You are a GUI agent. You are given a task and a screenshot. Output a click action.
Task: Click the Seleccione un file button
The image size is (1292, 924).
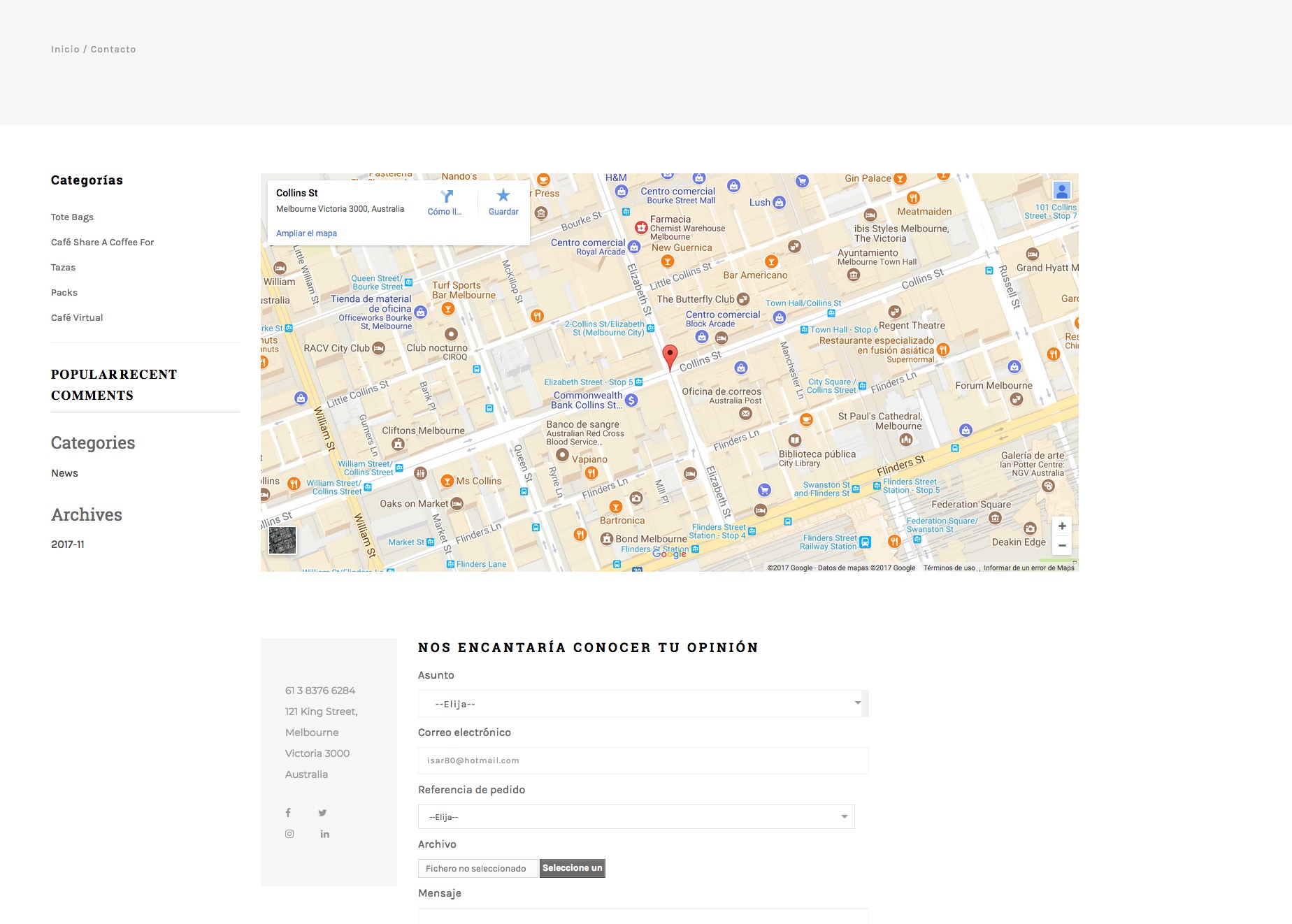click(x=572, y=868)
